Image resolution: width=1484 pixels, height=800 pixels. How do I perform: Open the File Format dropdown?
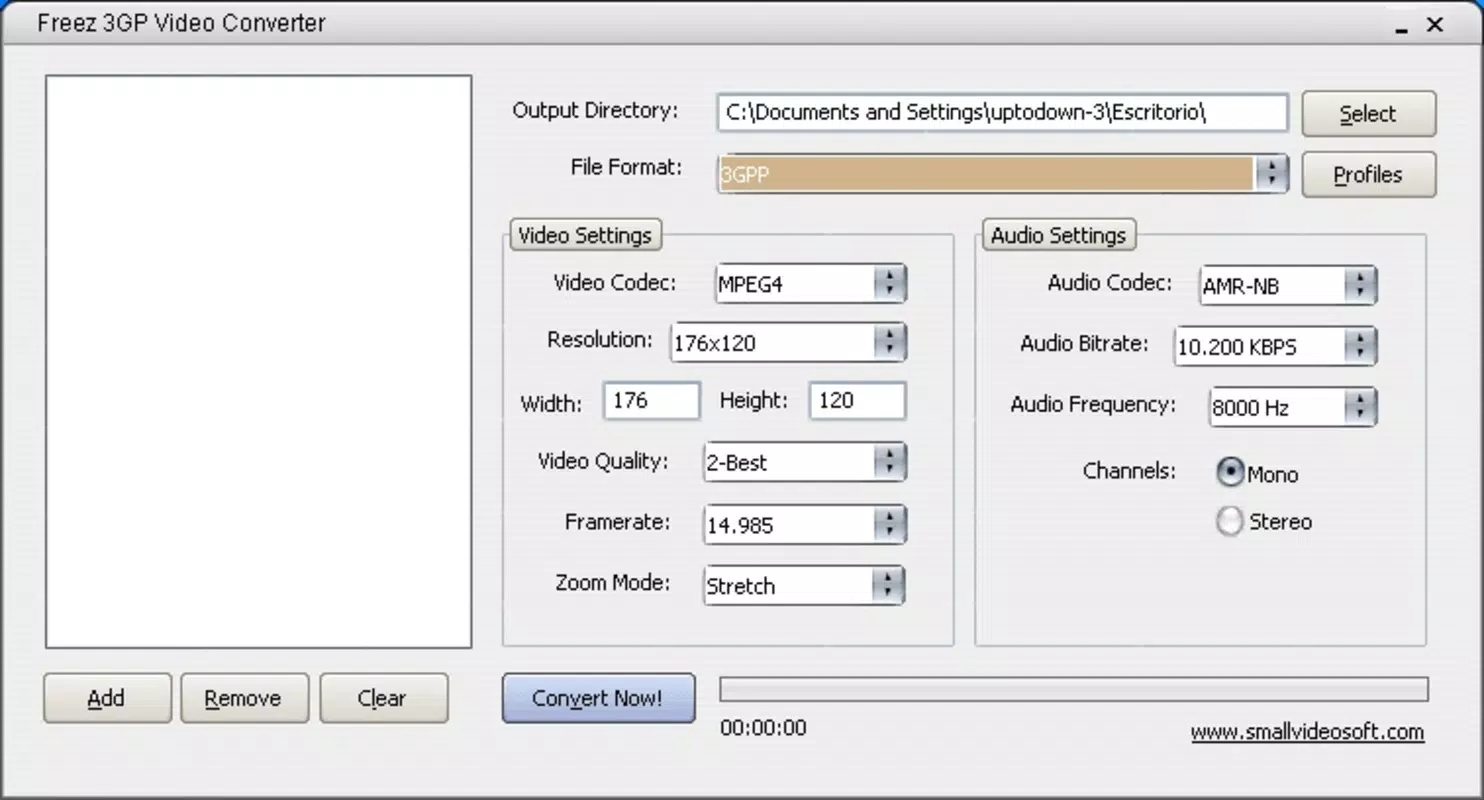click(x=1002, y=174)
